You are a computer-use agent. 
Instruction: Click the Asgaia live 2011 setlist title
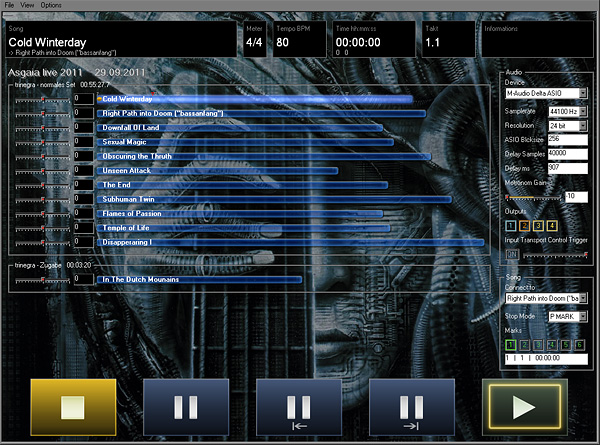(x=77, y=72)
